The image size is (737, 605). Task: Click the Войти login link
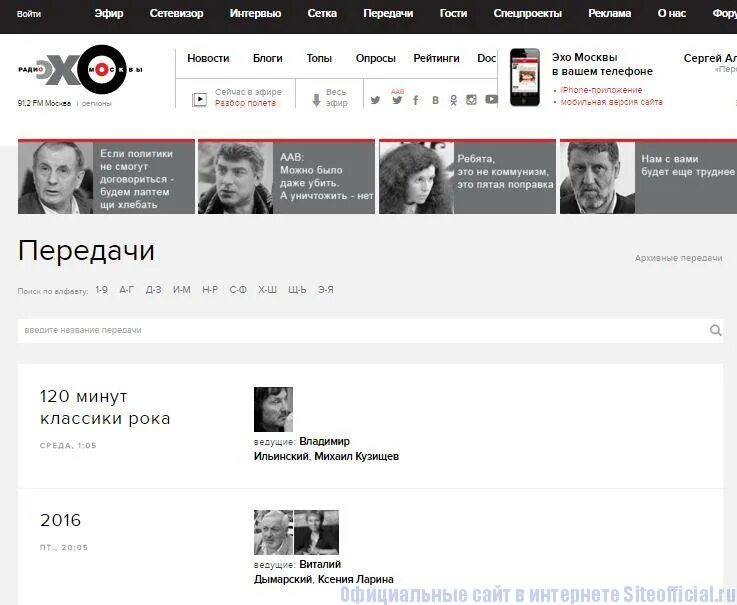coord(29,14)
